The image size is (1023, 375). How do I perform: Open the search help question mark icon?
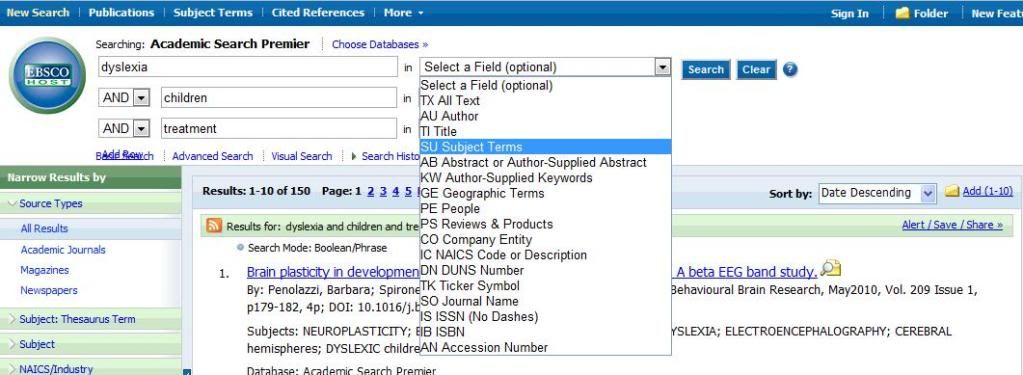coord(790,70)
